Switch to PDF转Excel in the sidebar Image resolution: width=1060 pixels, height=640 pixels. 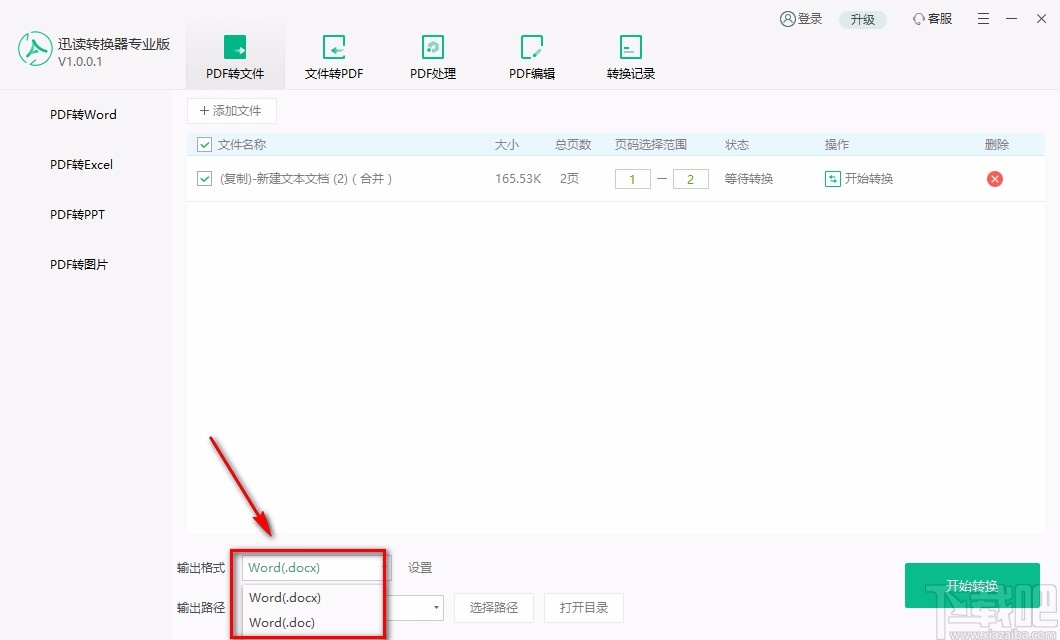coord(80,164)
